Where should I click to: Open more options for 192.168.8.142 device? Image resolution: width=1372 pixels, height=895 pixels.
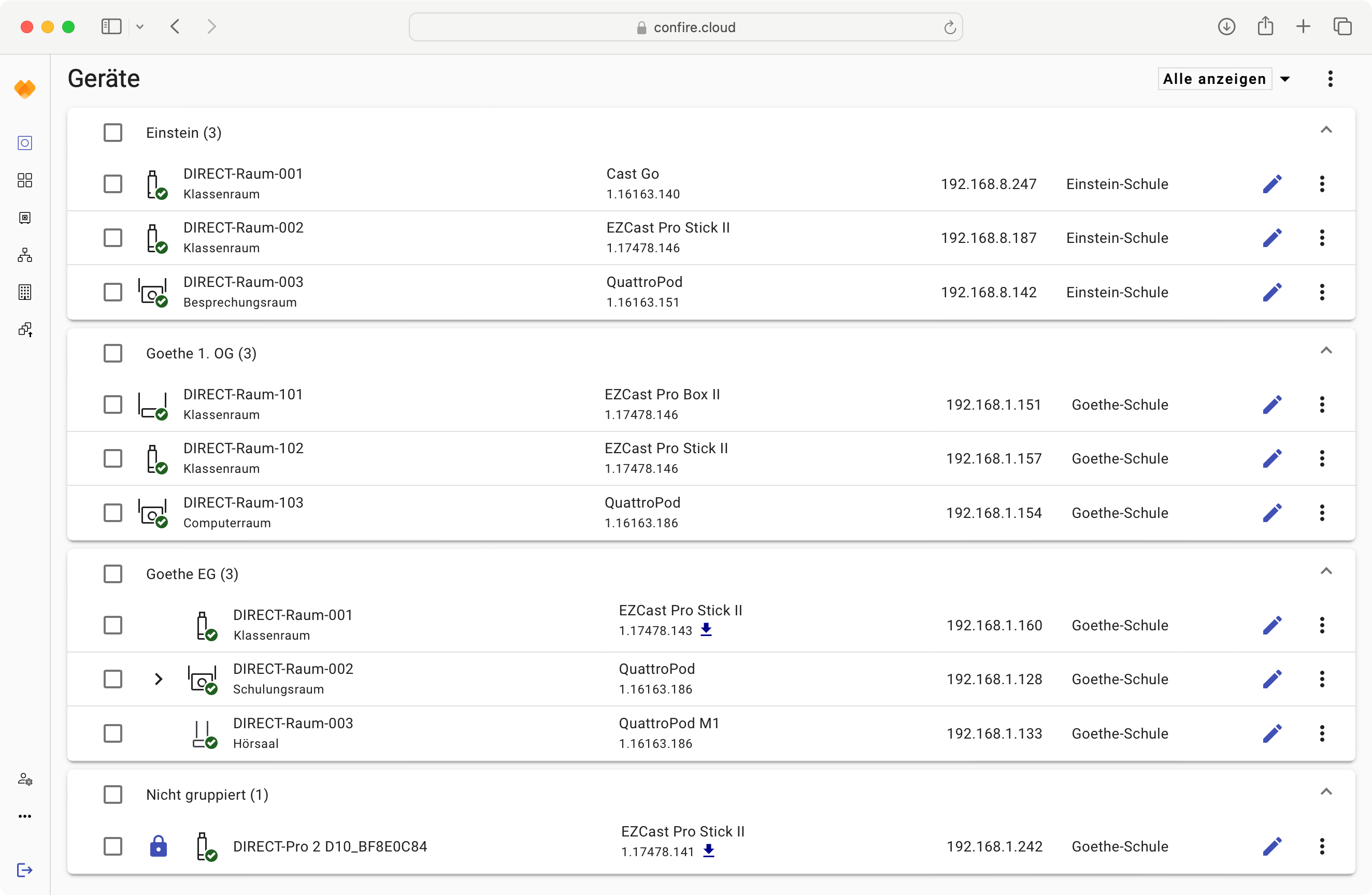pos(1322,292)
